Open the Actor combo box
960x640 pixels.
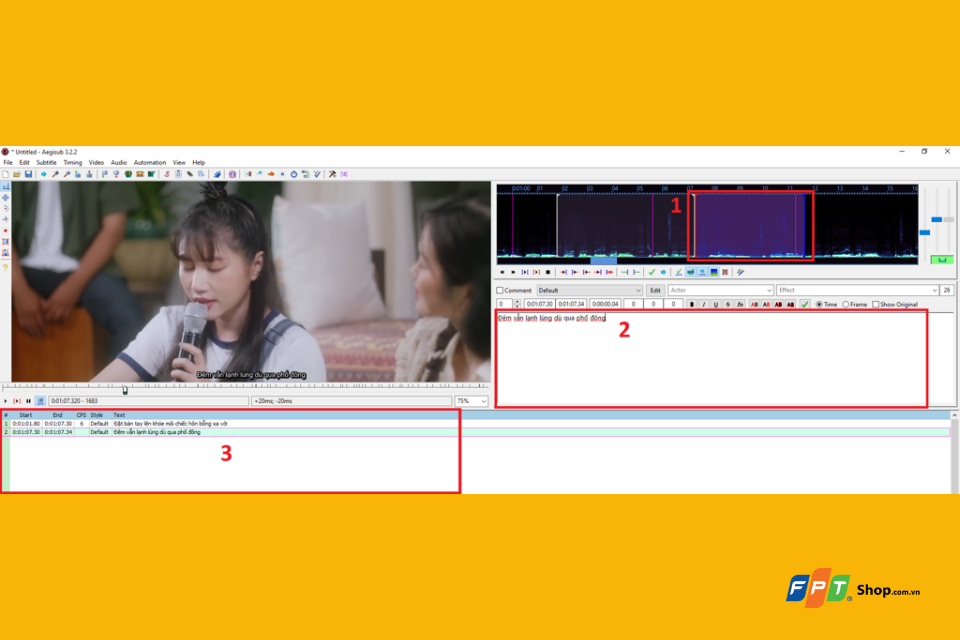click(x=720, y=290)
